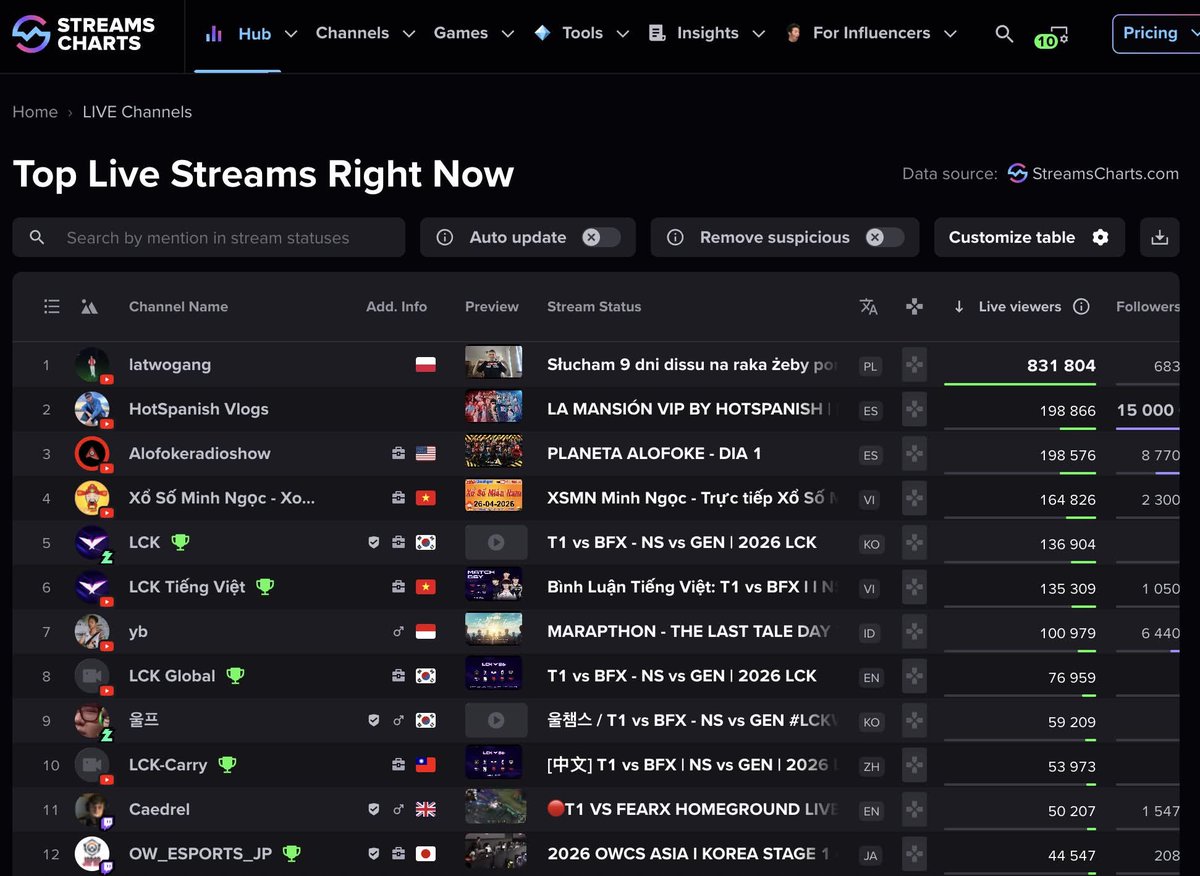This screenshot has height=876, width=1200.
Task: Open the For Influencers navigation item
Action: pyautogui.click(x=871, y=33)
